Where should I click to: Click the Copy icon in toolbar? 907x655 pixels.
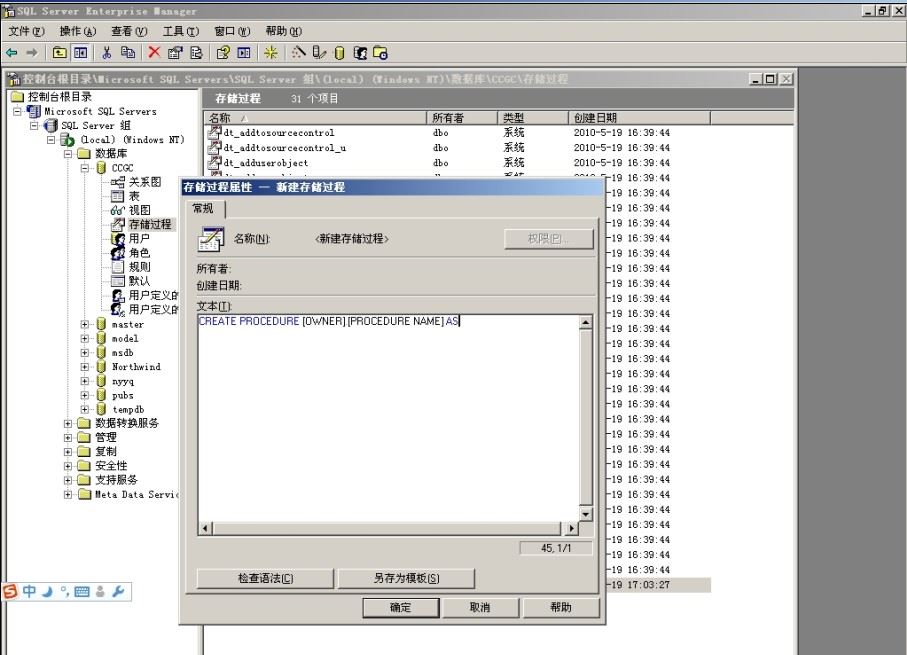pos(128,53)
